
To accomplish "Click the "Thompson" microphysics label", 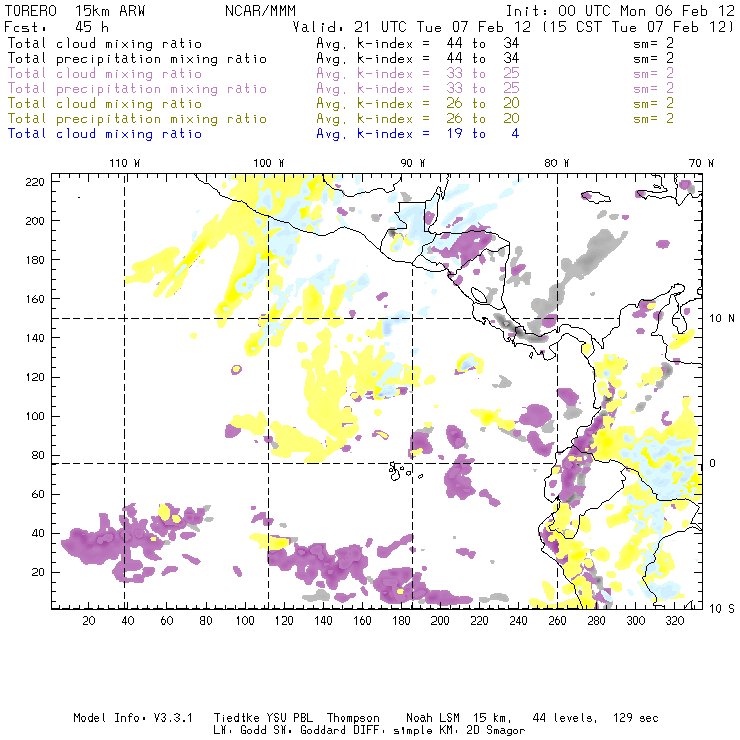I will 353,718.
